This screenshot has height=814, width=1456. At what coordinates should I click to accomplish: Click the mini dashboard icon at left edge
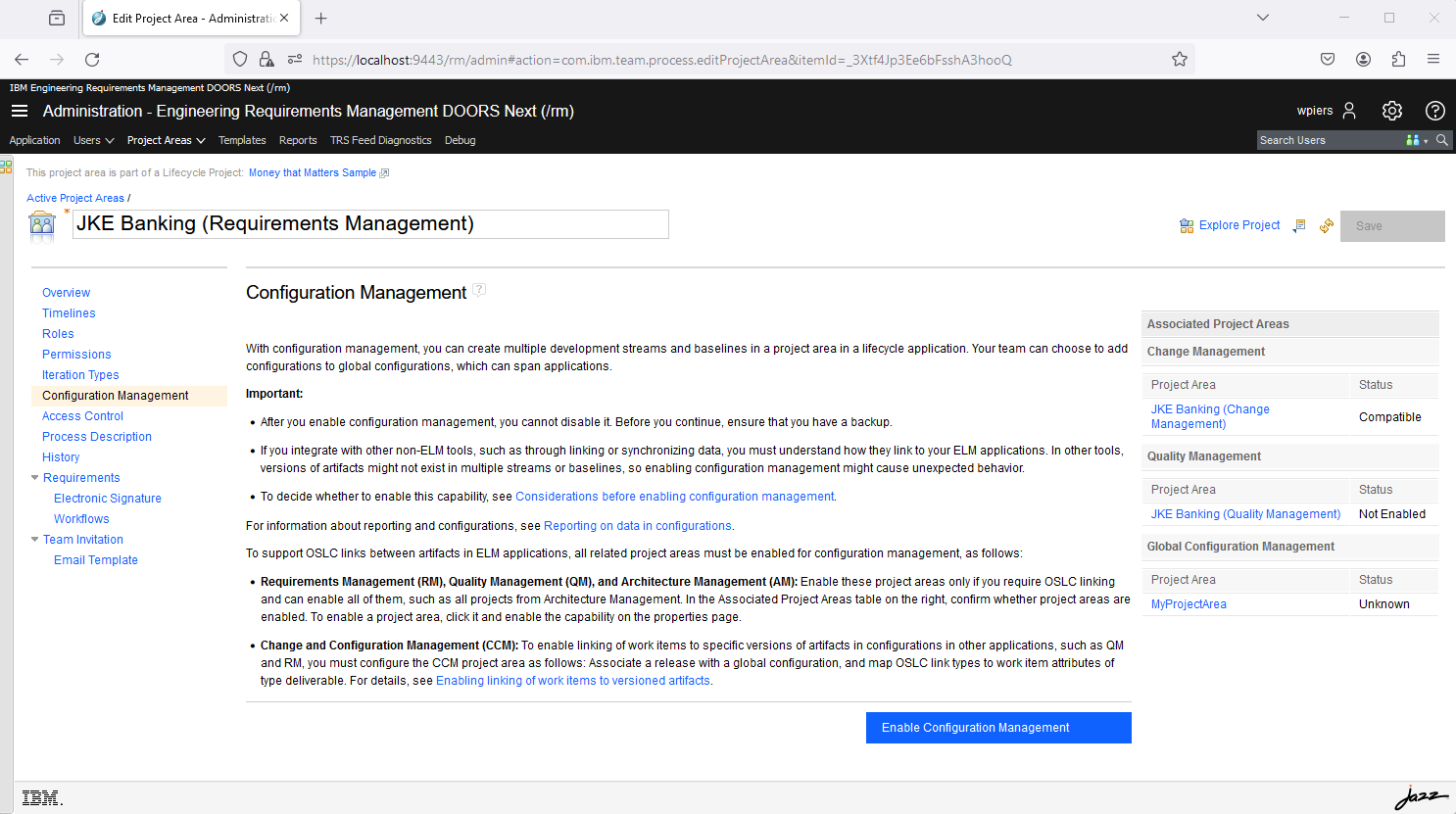6,167
